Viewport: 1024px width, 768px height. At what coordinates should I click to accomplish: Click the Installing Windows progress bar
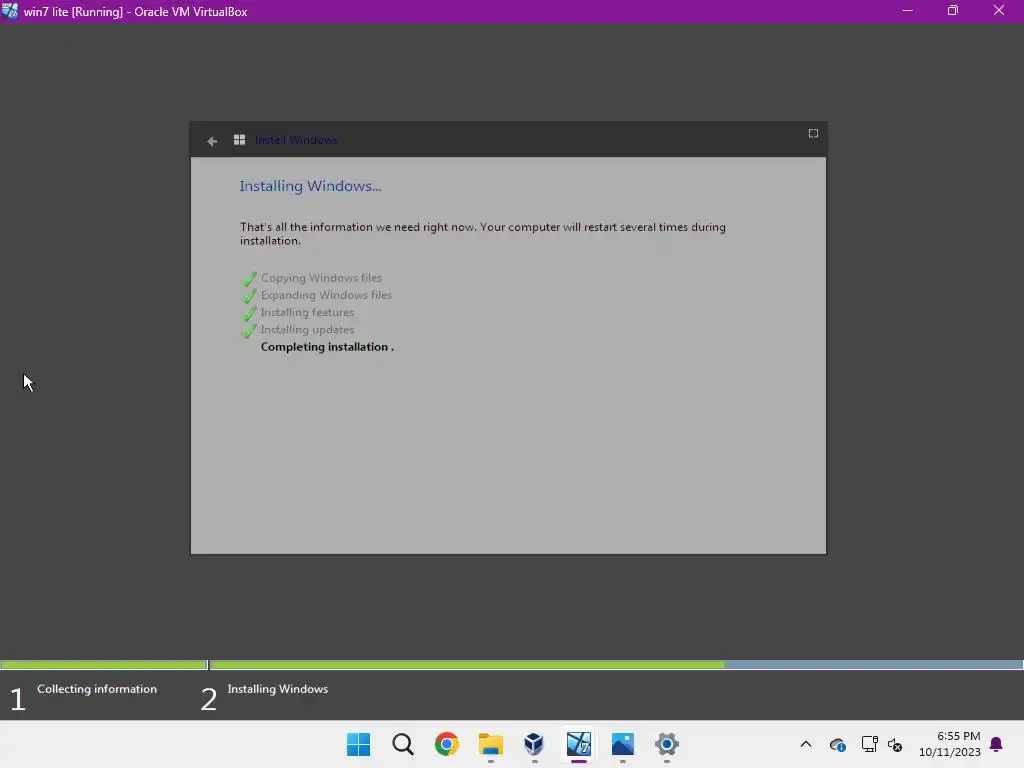(x=616, y=665)
